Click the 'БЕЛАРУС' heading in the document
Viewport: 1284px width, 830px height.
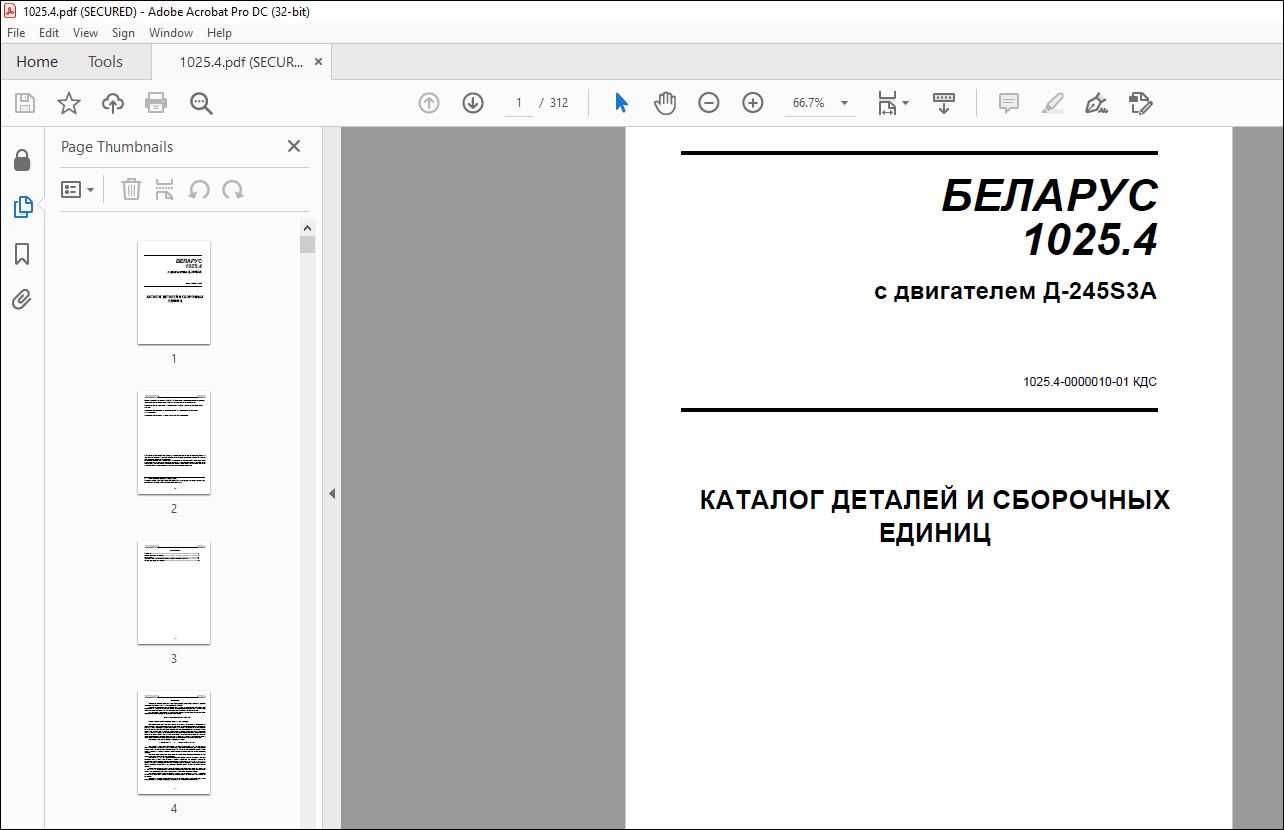1049,197
